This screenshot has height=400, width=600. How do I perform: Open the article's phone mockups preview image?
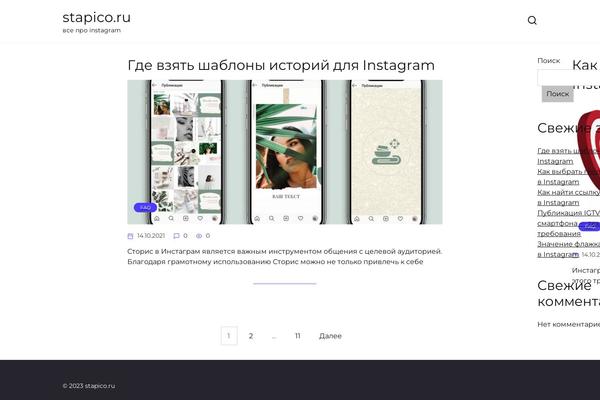(x=285, y=152)
